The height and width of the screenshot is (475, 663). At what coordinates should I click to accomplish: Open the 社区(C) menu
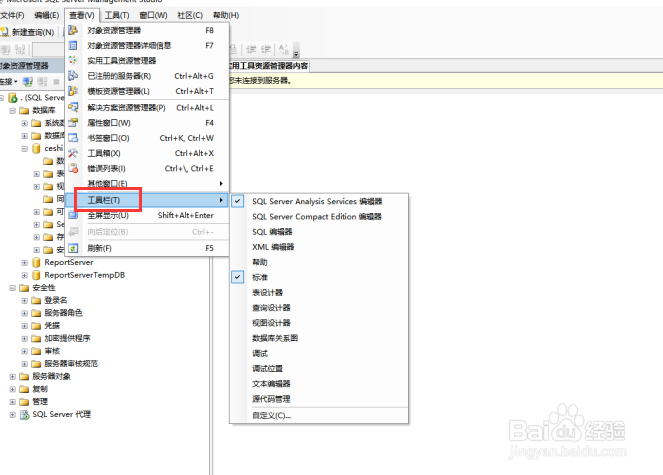[x=190, y=16]
